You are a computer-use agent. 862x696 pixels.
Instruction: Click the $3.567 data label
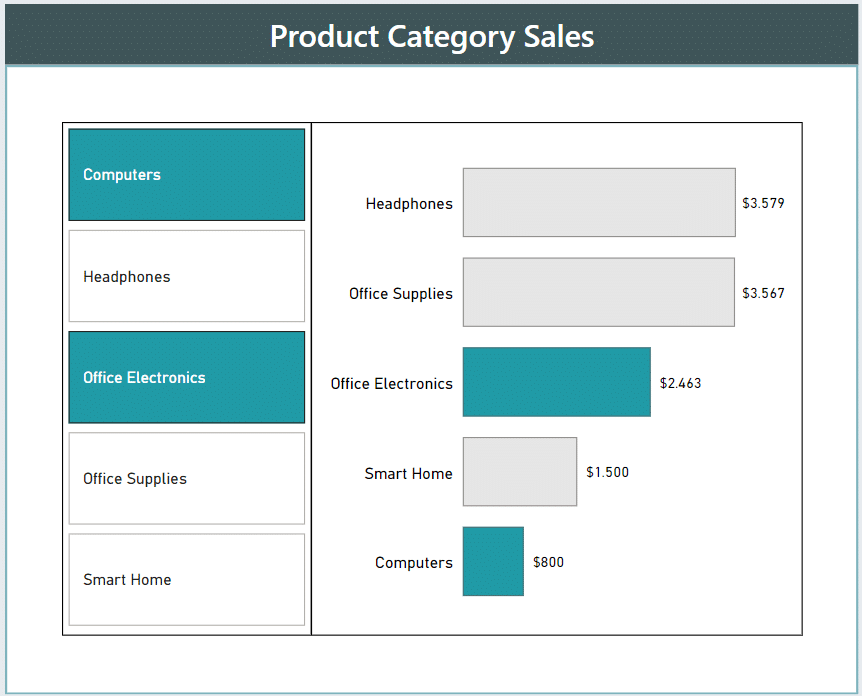[x=763, y=293]
